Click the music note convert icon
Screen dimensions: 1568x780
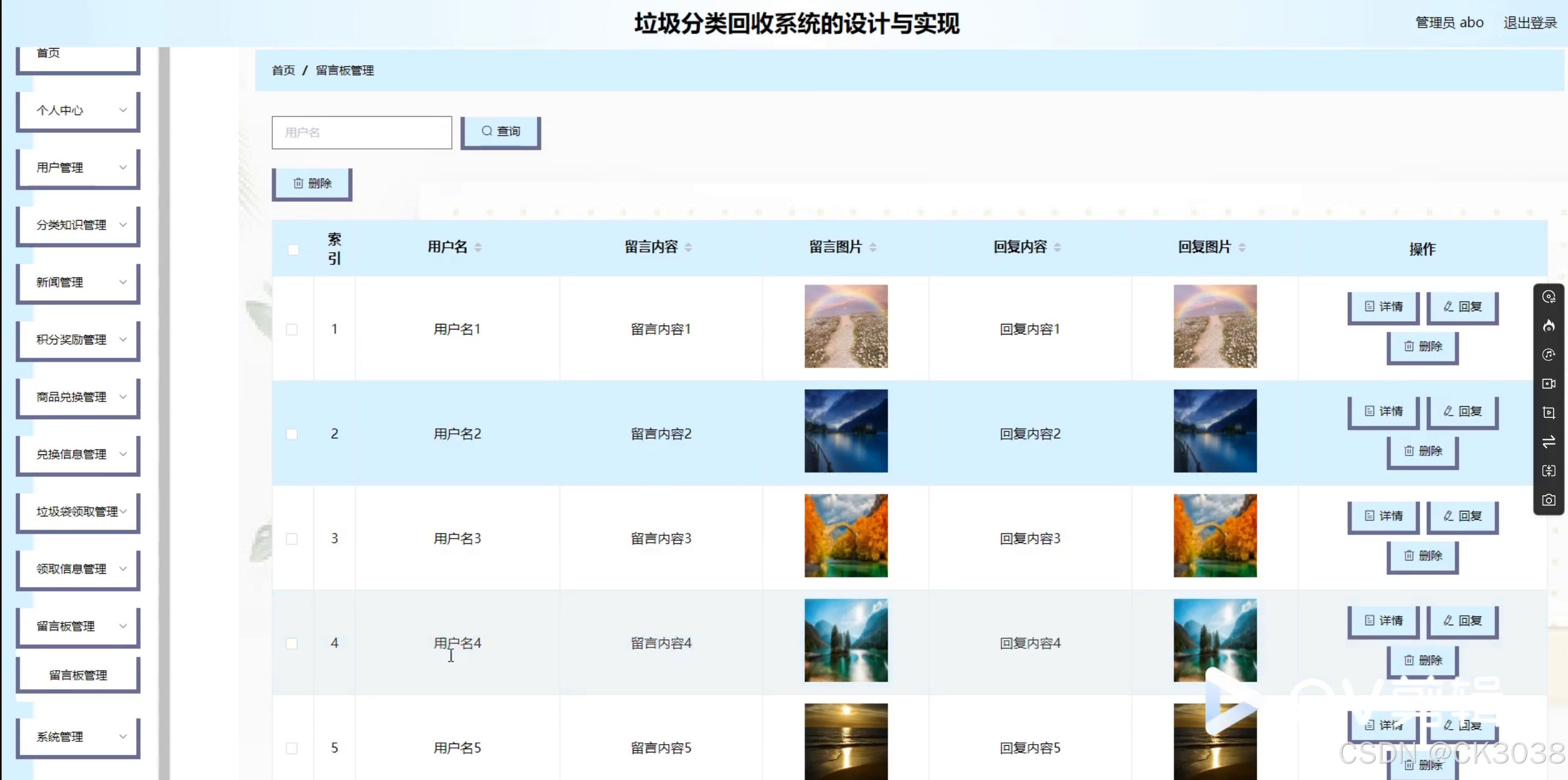click(x=1549, y=355)
